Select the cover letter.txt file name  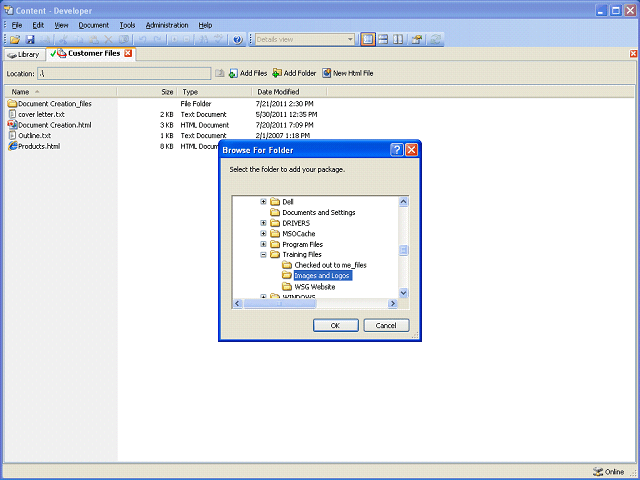pos(41,114)
